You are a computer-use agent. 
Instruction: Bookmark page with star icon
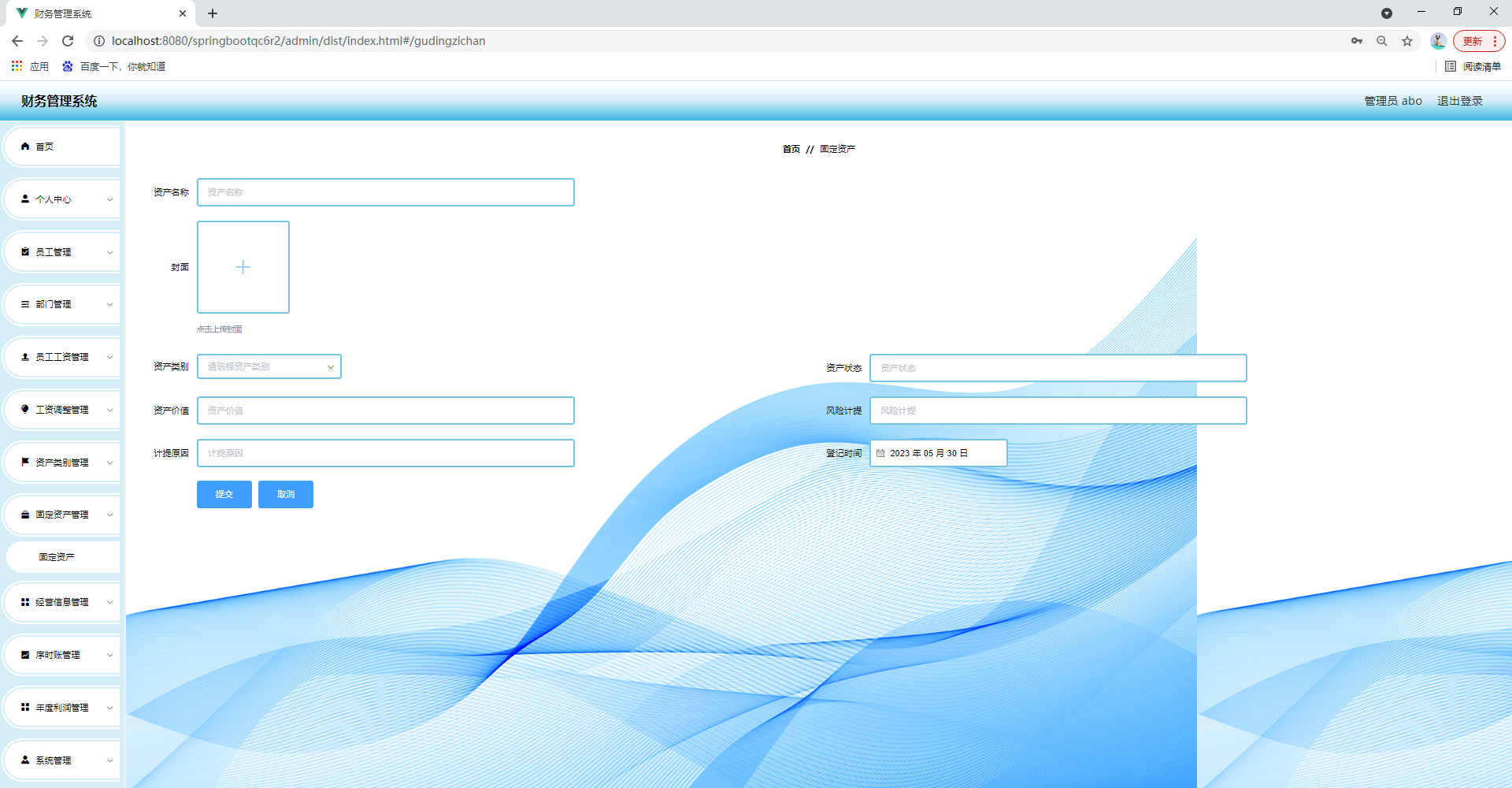click(1407, 41)
